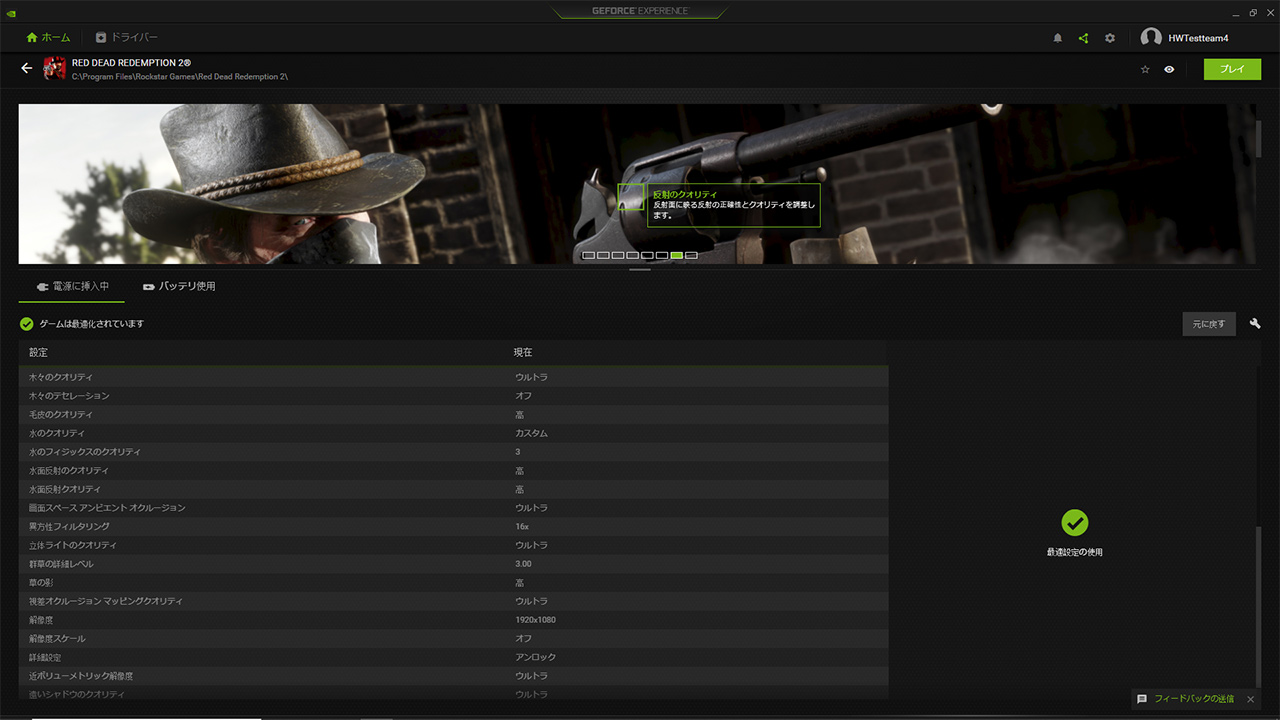Image resolution: width=1280 pixels, height=720 pixels.
Task: Click the カスタム value
Action: point(531,433)
